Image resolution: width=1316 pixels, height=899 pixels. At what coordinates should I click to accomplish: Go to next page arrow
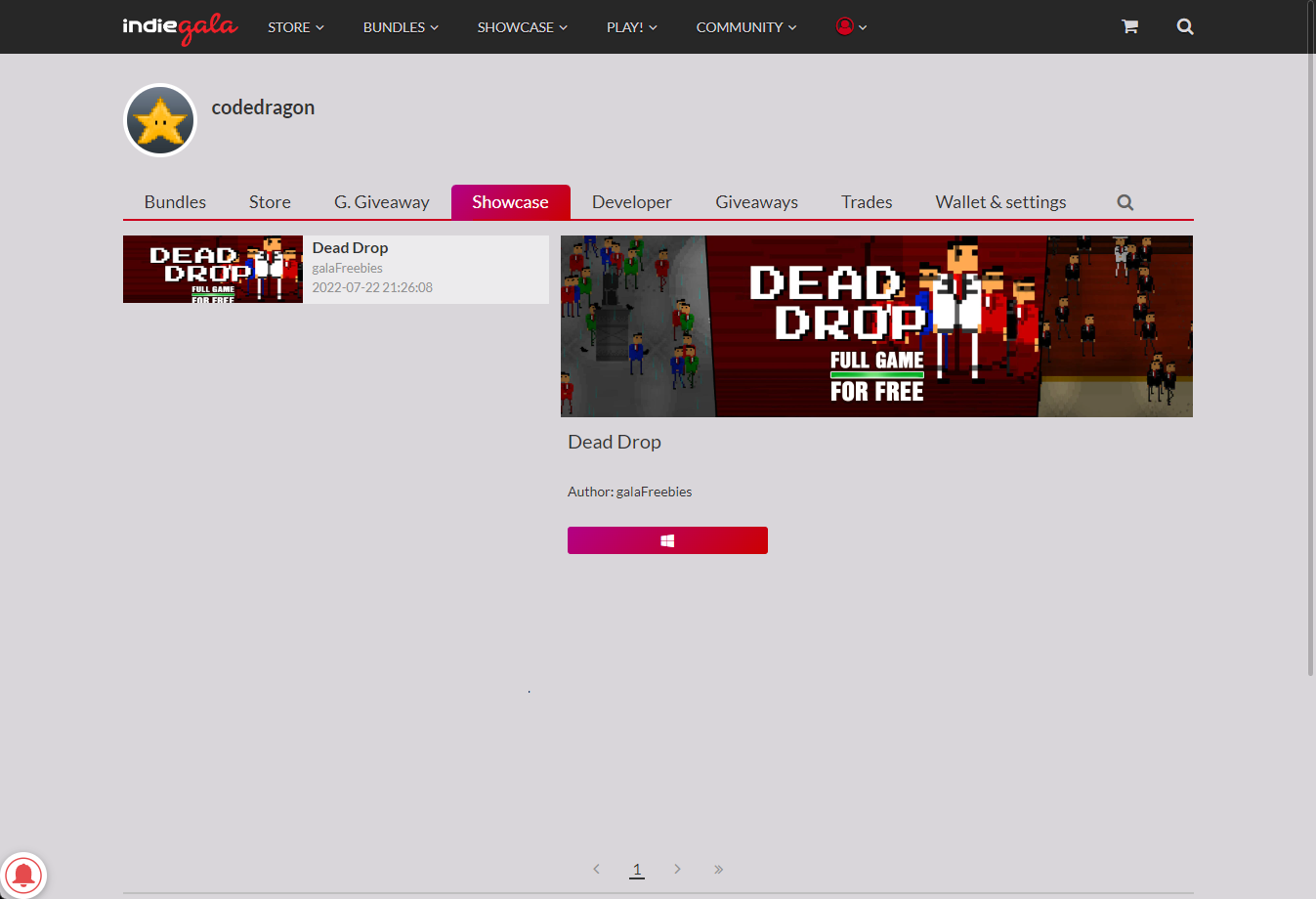(x=677, y=869)
